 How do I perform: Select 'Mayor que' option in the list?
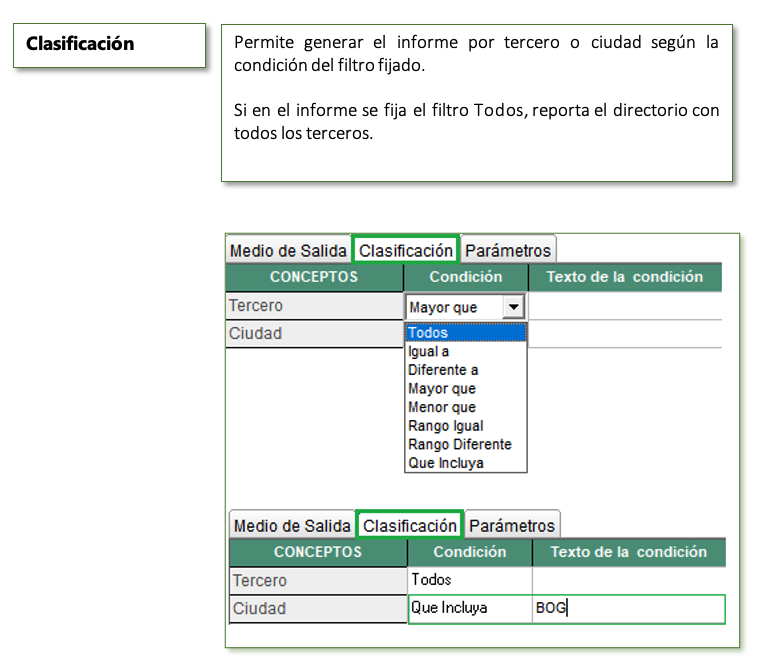[x=466, y=389]
